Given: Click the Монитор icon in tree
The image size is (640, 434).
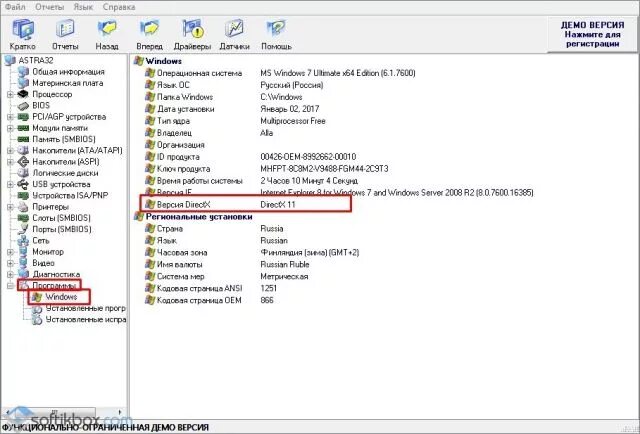Looking at the screenshot, I should coord(23,252).
